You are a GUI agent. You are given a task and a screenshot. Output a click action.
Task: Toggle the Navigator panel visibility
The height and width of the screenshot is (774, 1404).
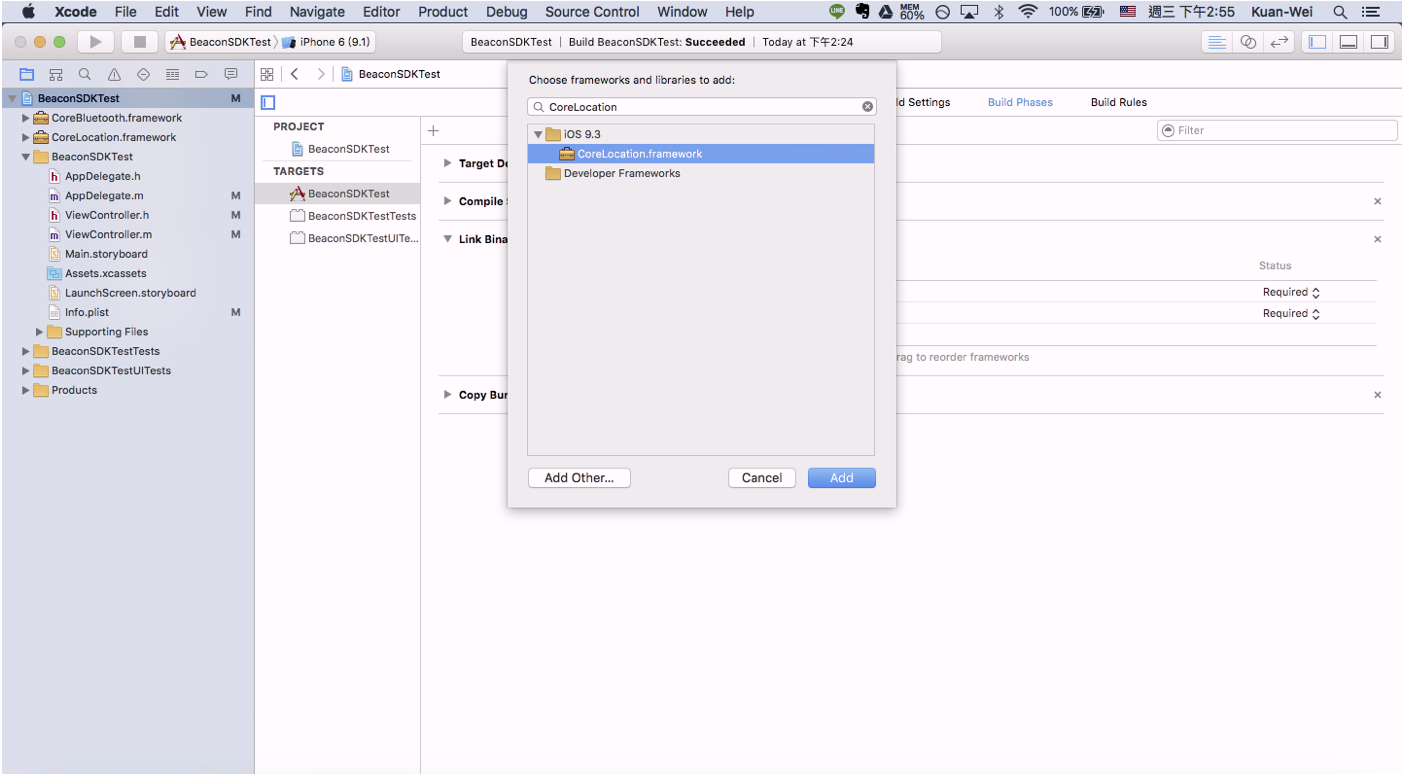(1316, 42)
